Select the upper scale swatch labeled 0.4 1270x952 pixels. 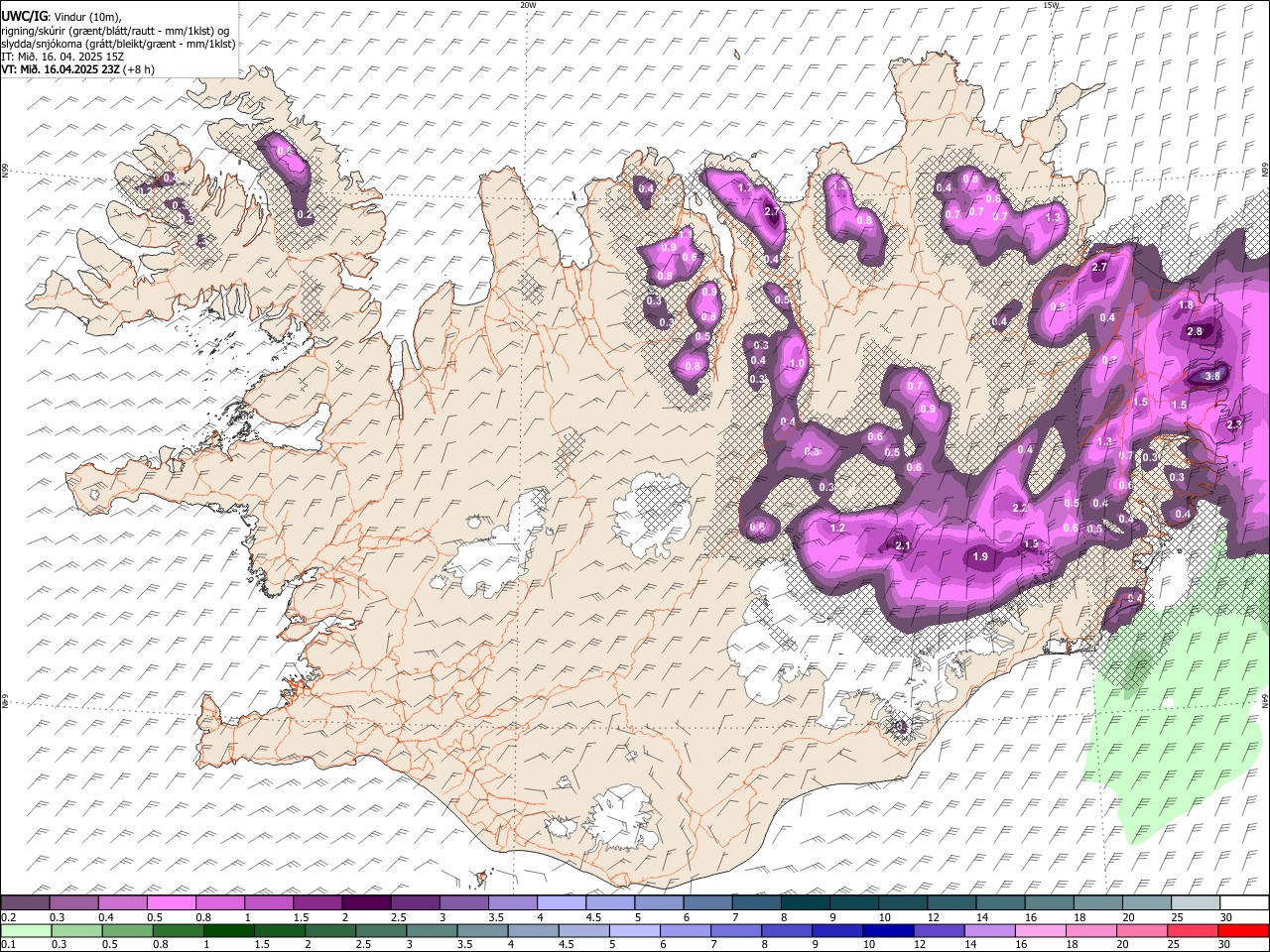122,903
